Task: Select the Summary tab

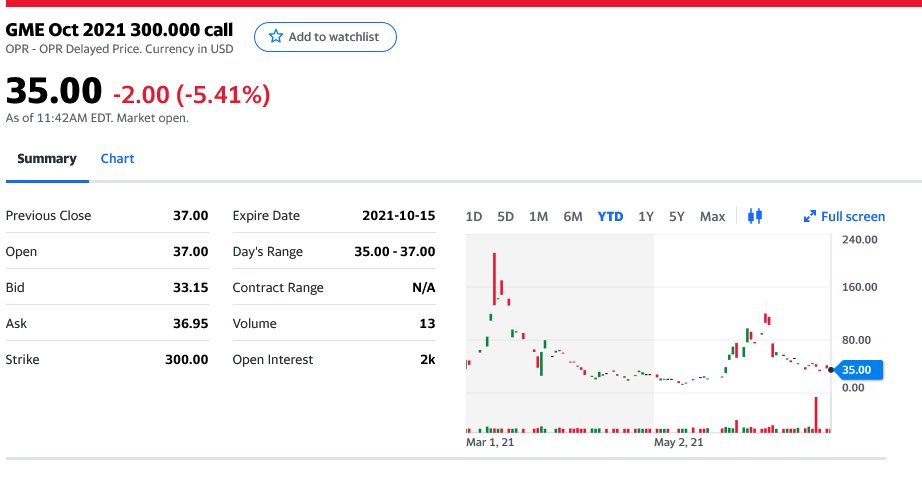Action: (x=47, y=159)
